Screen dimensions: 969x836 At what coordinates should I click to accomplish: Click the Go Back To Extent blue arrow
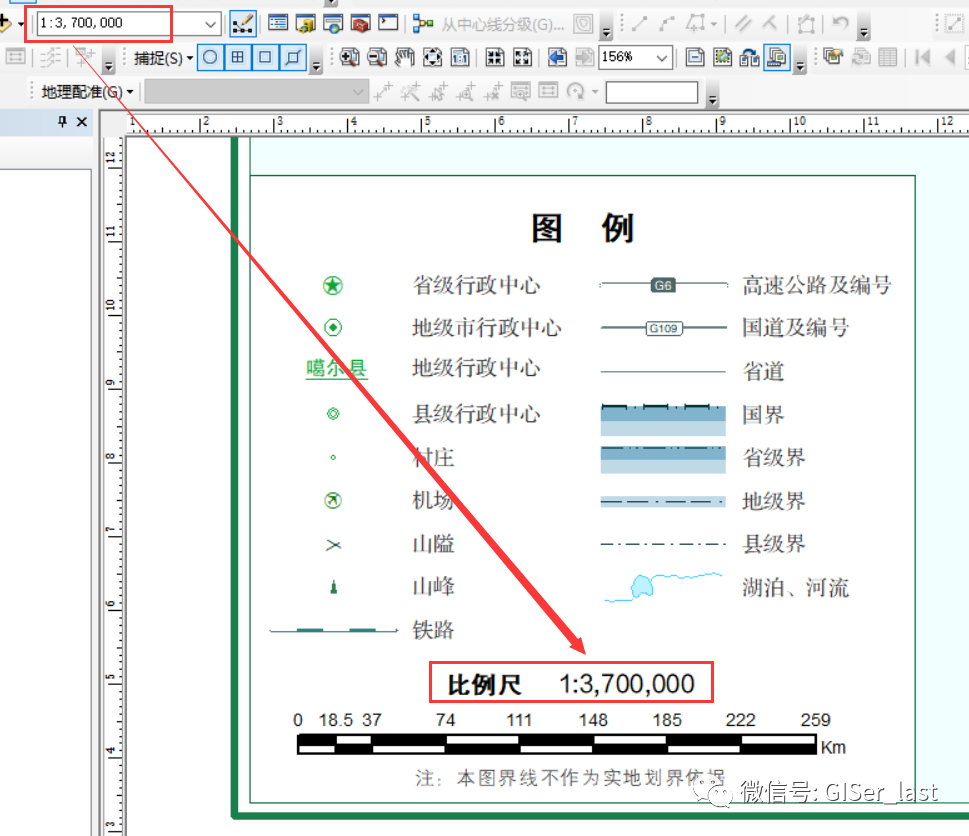556,57
